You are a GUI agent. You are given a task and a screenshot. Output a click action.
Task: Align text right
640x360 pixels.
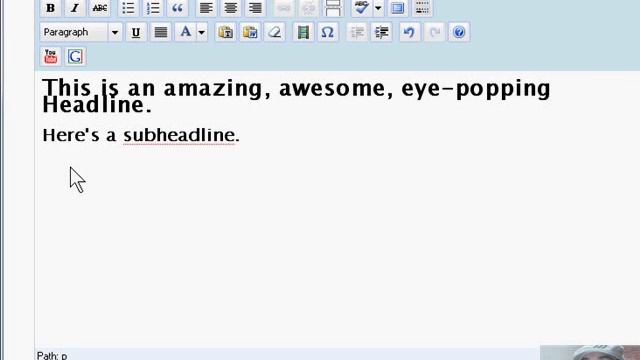[x=256, y=8]
